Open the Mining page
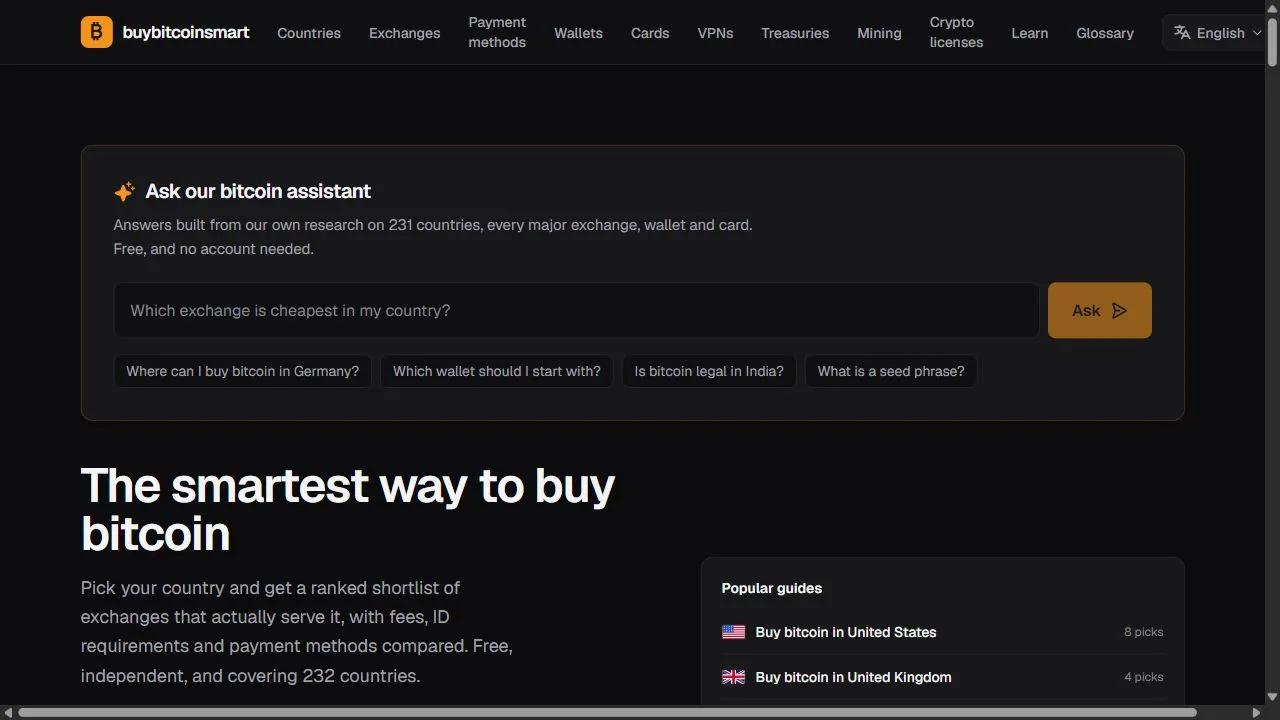Viewport: 1280px width, 720px height. click(x=879, y=33)
